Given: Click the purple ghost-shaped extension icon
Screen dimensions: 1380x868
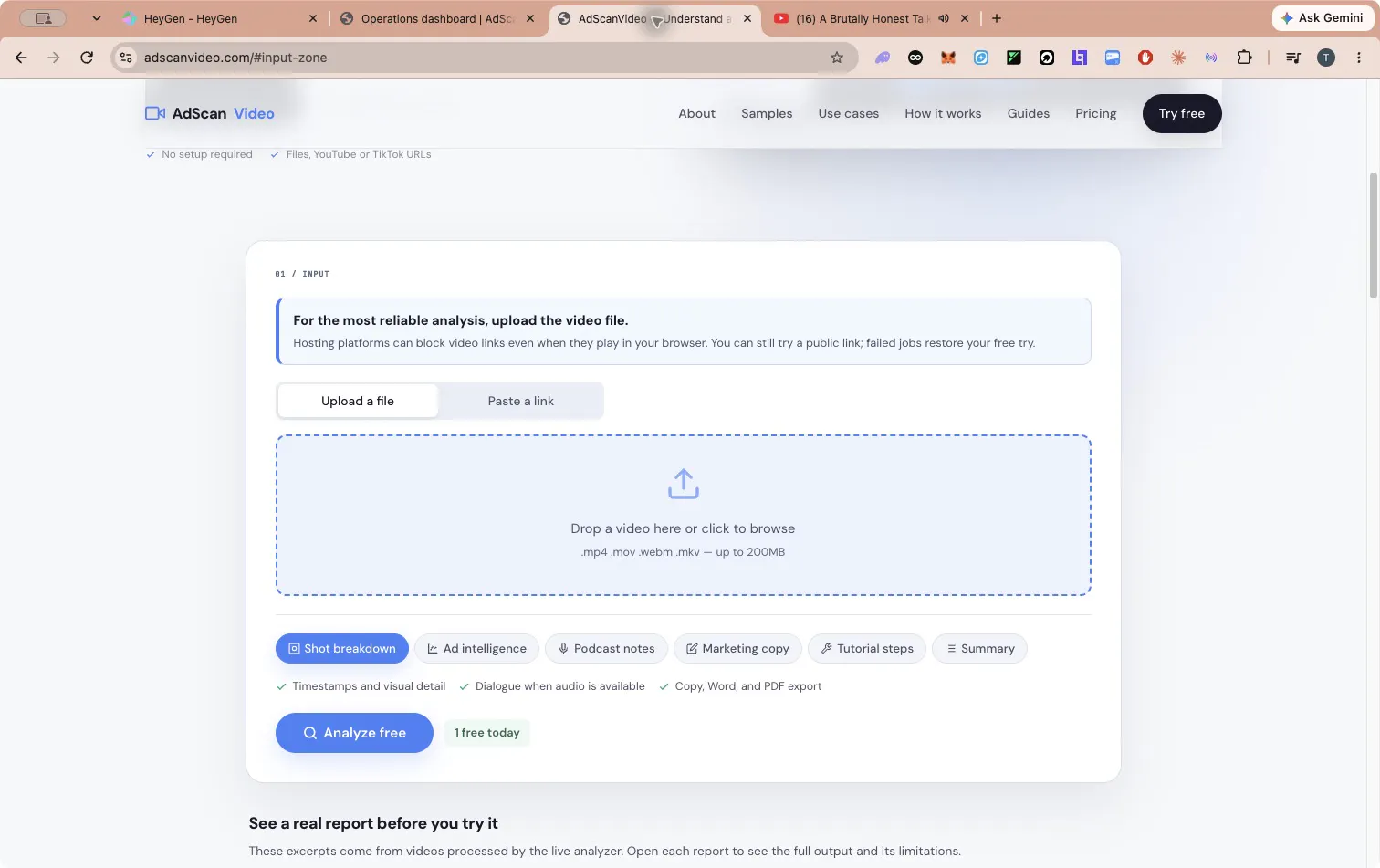Looking at the screenshot, I should 883,58.
